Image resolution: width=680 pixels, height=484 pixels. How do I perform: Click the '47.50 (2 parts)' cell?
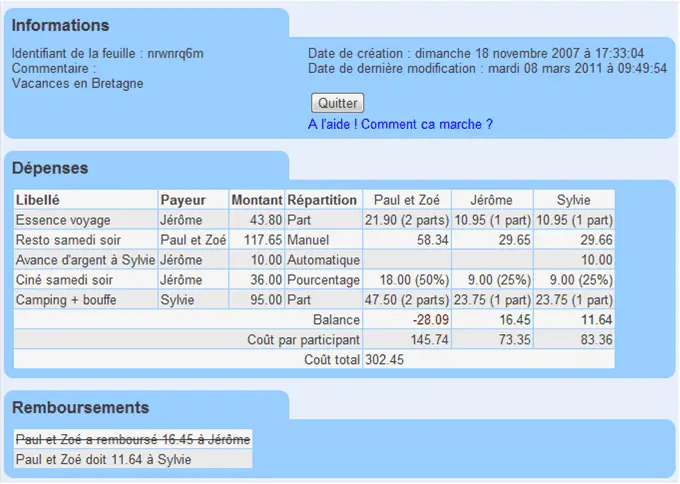click(x=407, y=300)
